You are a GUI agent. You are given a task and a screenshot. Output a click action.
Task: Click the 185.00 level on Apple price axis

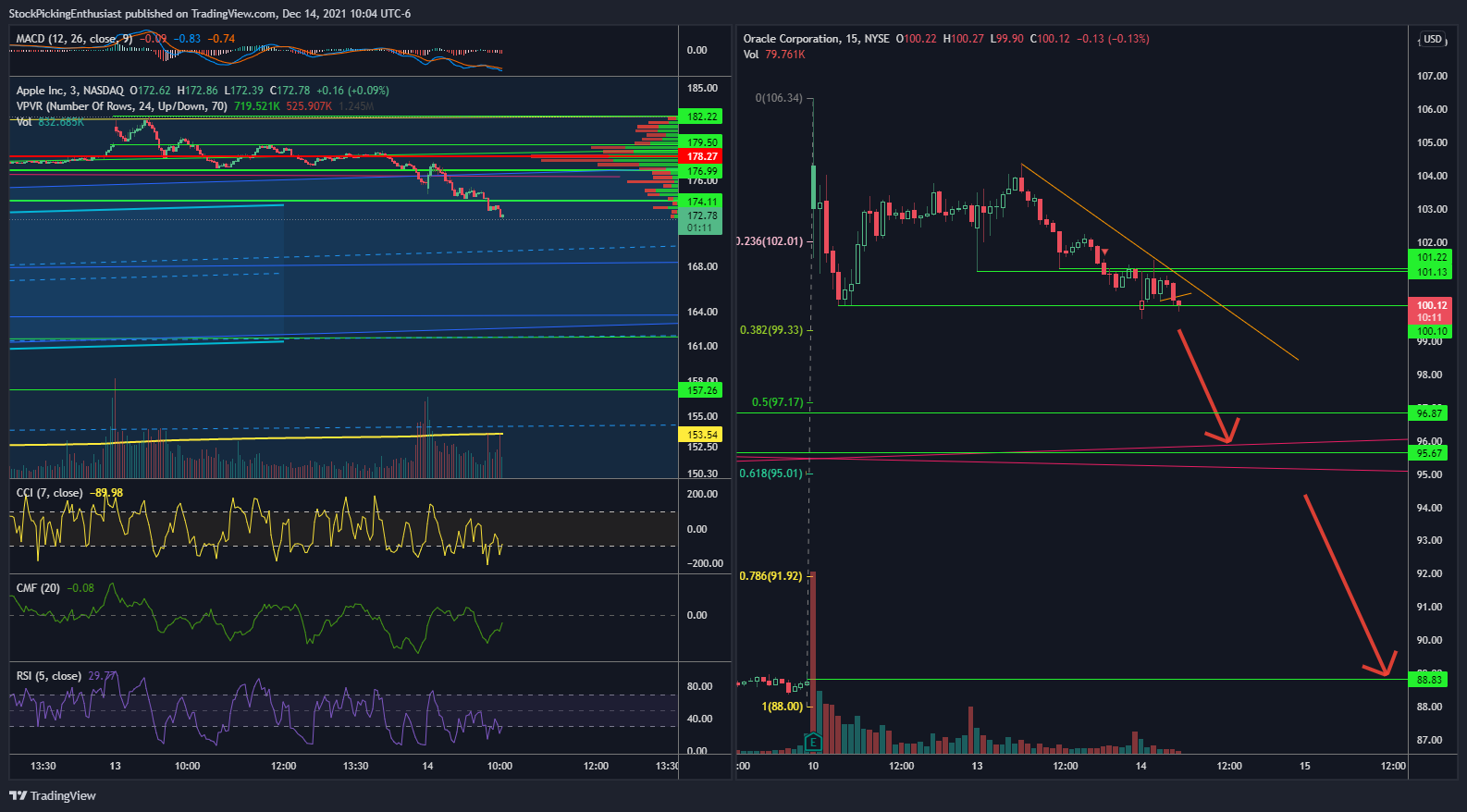point(702,88)
